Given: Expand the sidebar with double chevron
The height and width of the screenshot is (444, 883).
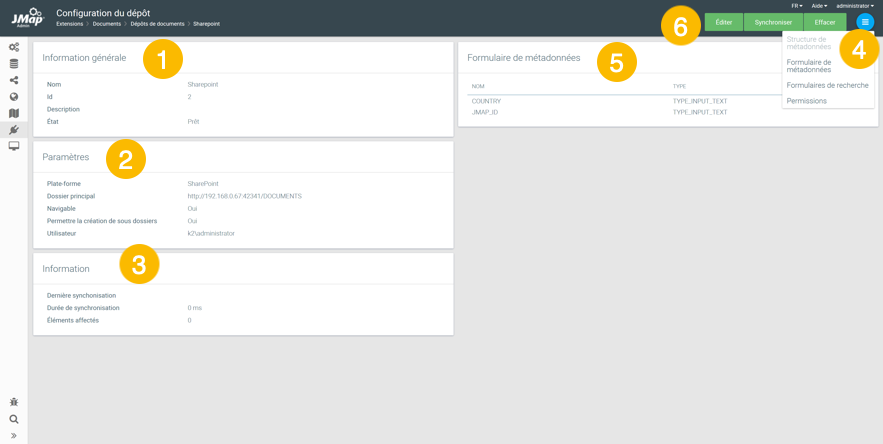Looking at the screenshot, I should (14, 436).
